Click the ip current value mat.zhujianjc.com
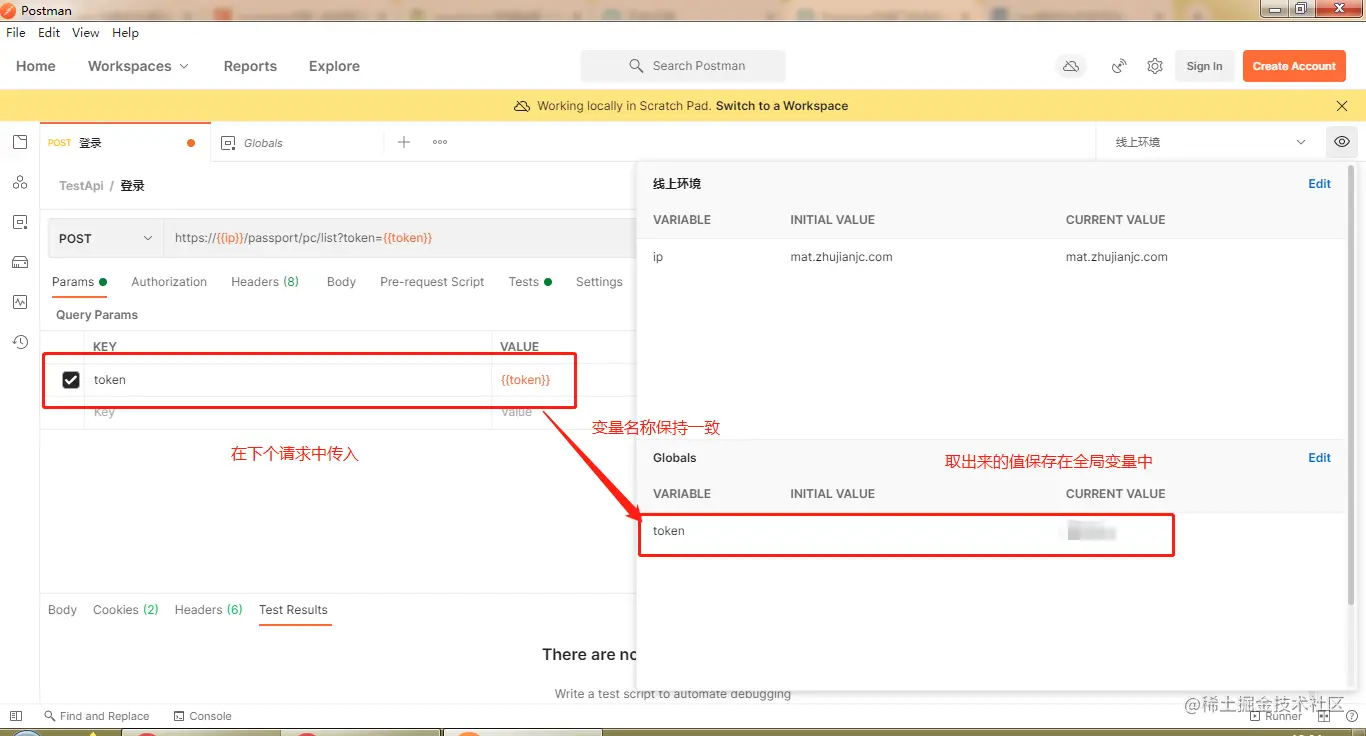1366x736 pixels. coord(1117,257)
